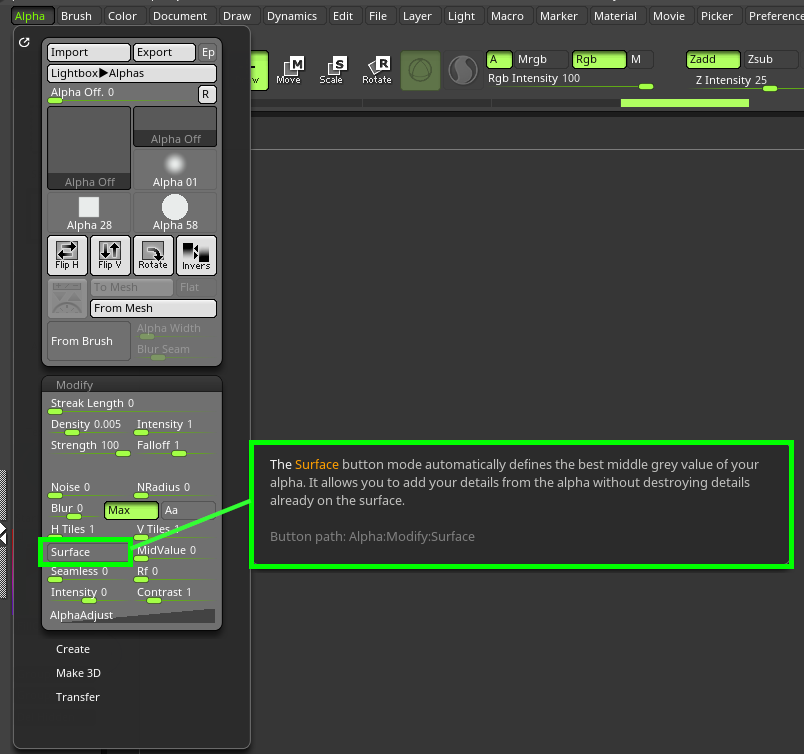This screenshot has height=754, width=804.
Task: Open the Brush menu
Action: coord(76,16)
